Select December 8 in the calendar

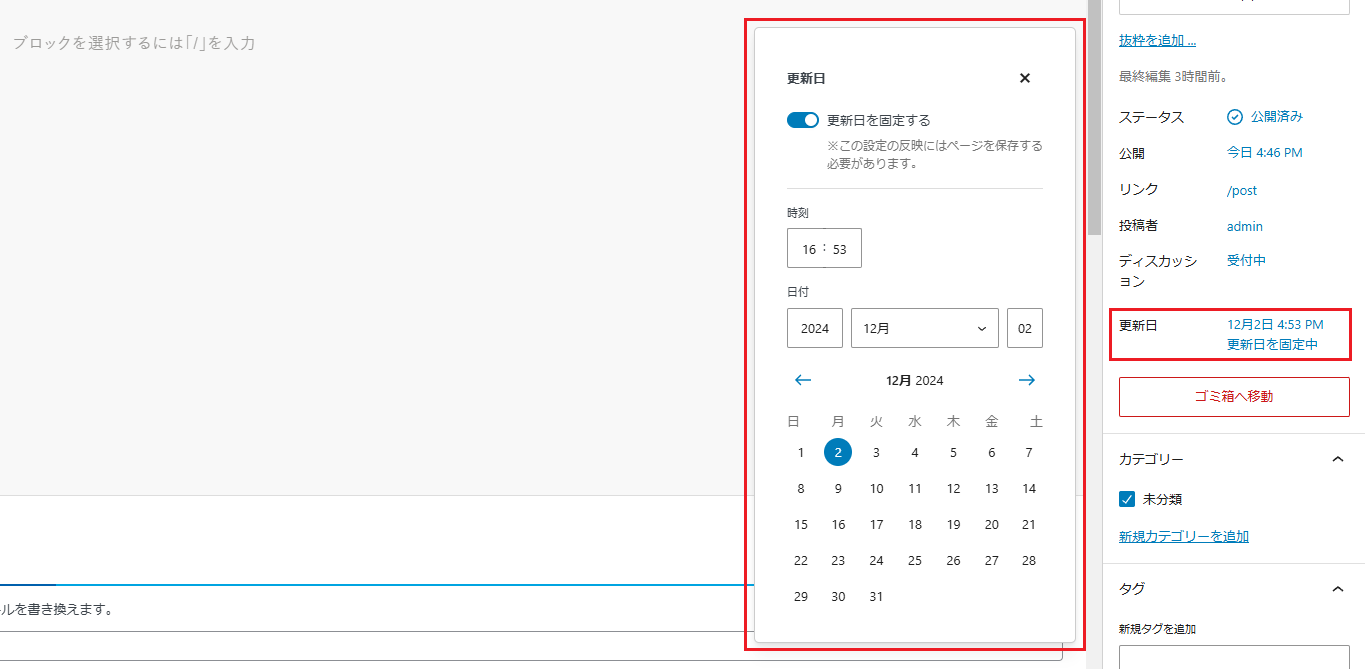pos(801,489)
